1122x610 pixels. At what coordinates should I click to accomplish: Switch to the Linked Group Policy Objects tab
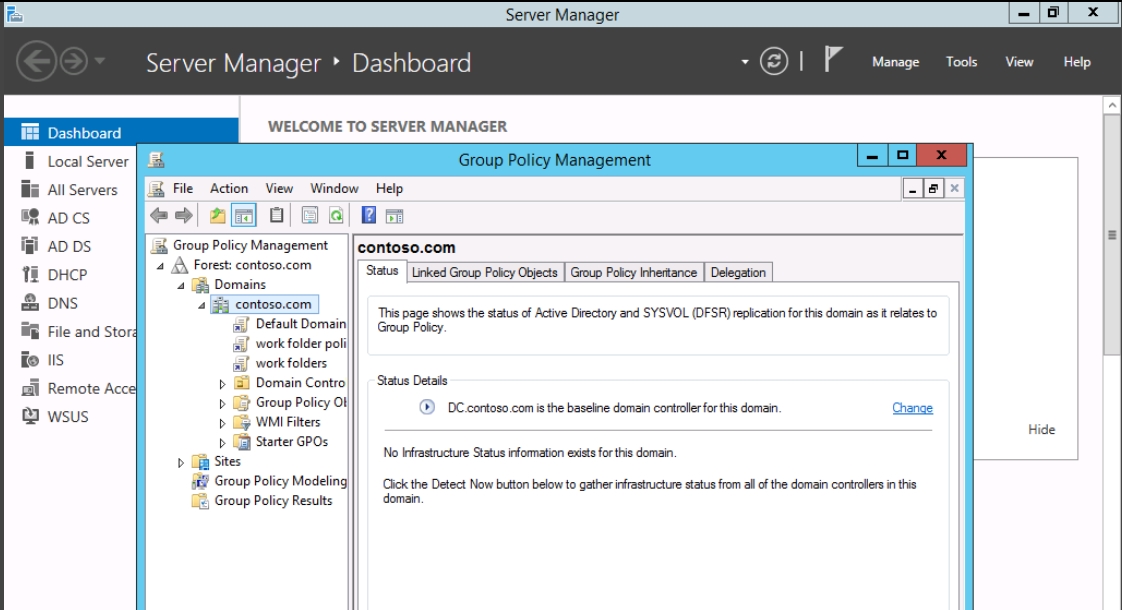tap(484, 272)
